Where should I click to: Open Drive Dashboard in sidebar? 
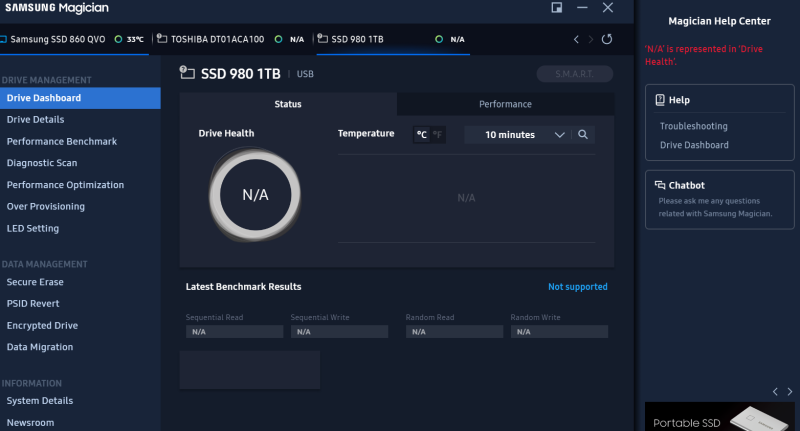tap(80, 98)
